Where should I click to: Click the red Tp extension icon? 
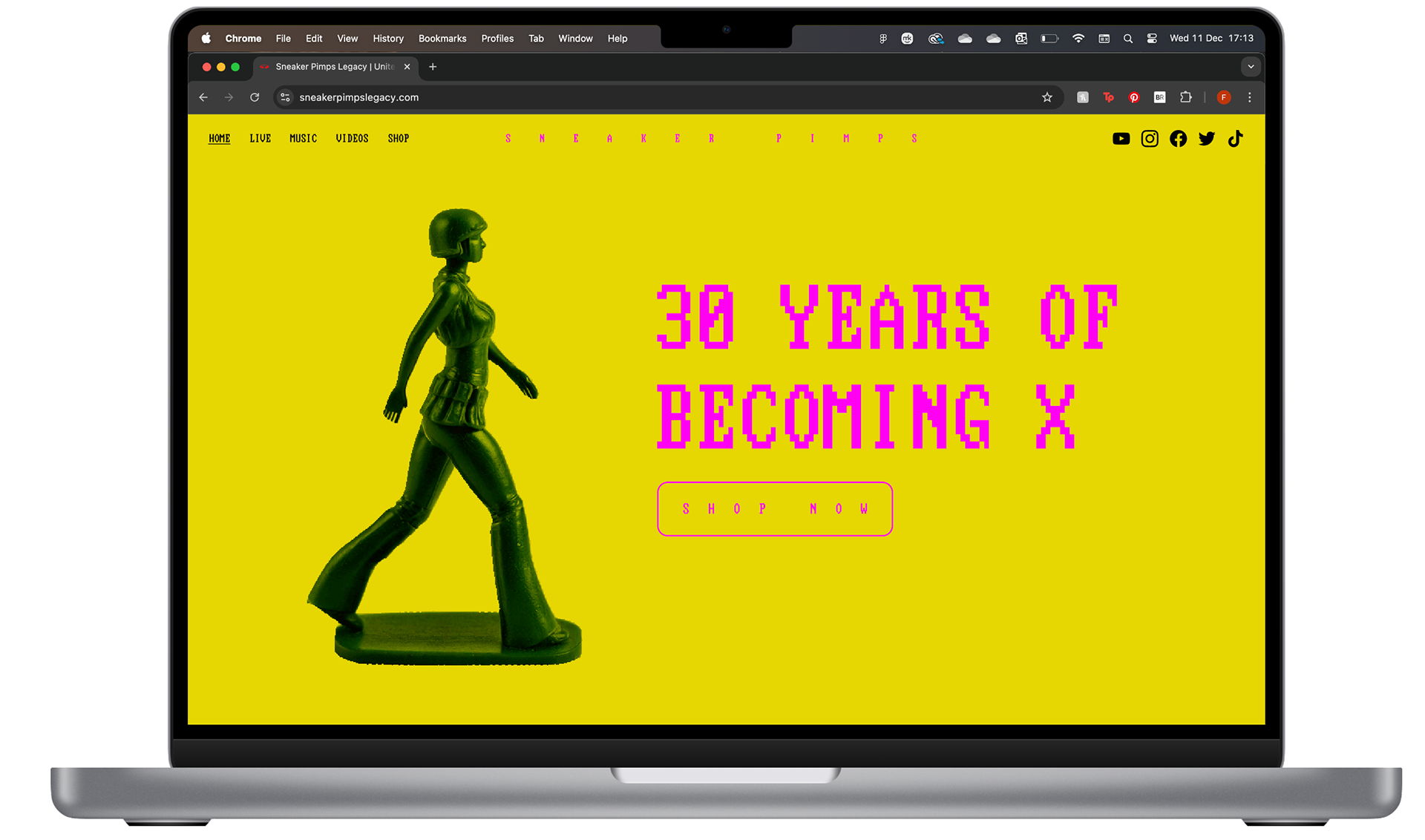[1108, 97]
